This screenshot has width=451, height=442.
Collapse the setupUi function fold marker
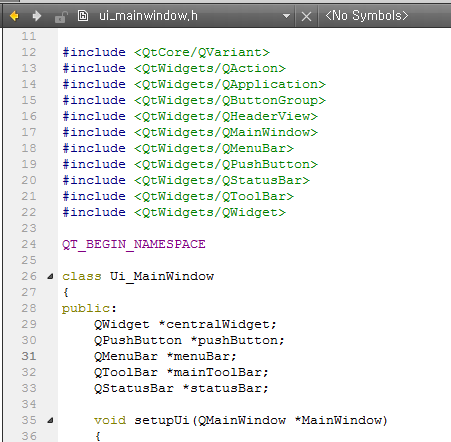tap(50, 420)
